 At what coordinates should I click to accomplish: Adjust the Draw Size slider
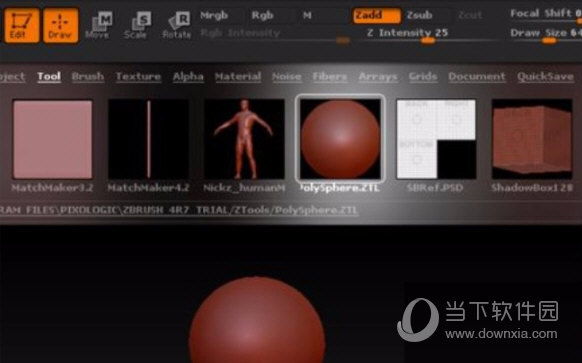(x=545, y=36)
